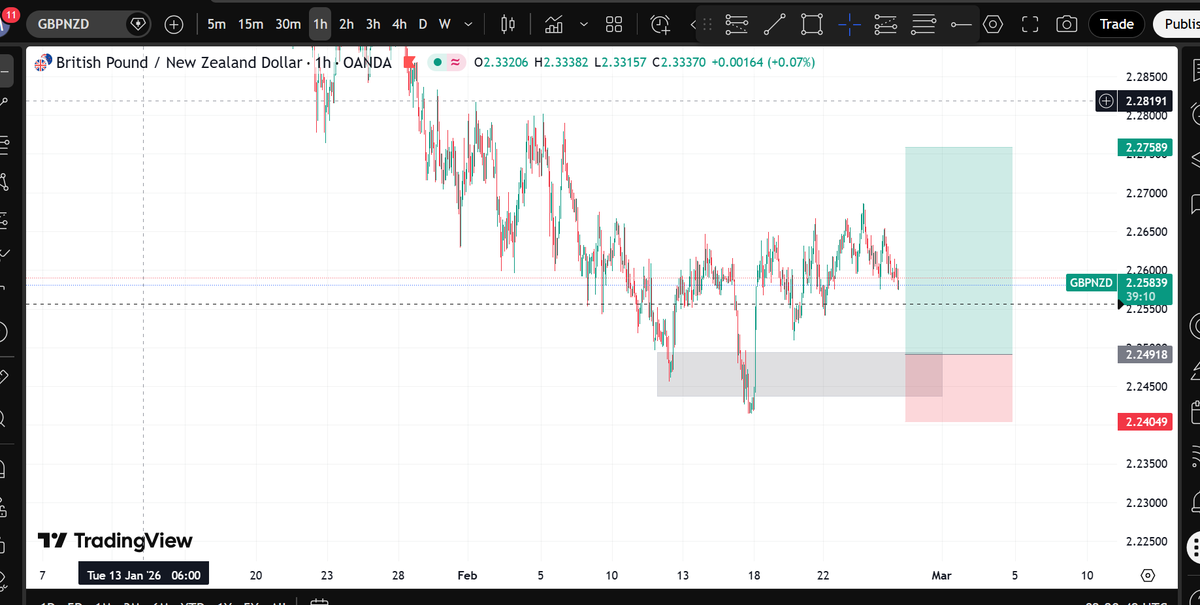
Task: Click the Publish button
Action: pos(1177,23)
